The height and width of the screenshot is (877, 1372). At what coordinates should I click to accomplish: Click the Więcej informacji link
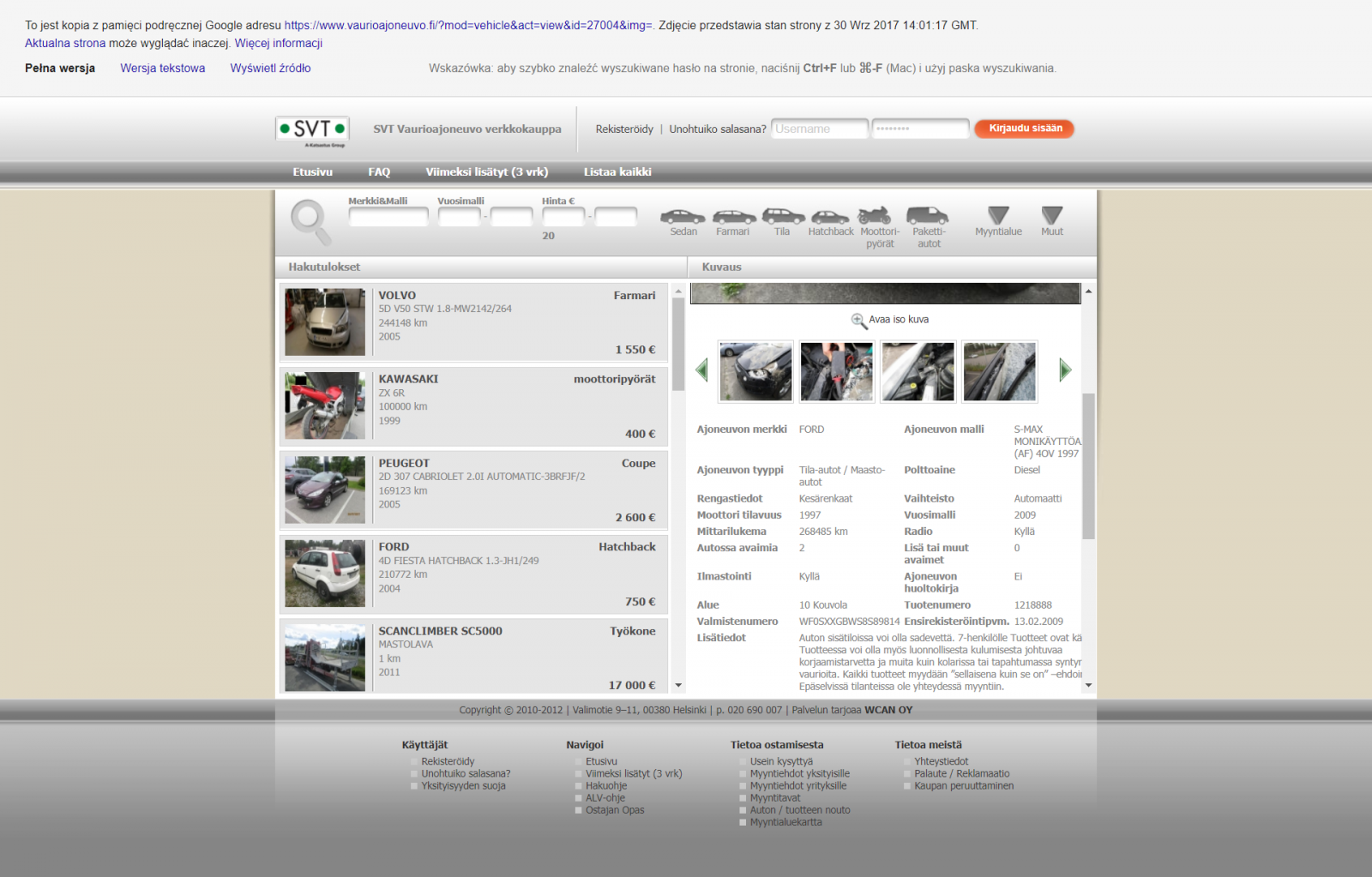(x=279, y=44)
